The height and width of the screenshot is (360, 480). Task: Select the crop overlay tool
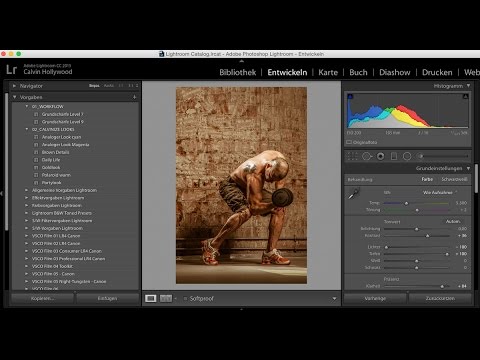pyautogui.click(x=352, y=156)
